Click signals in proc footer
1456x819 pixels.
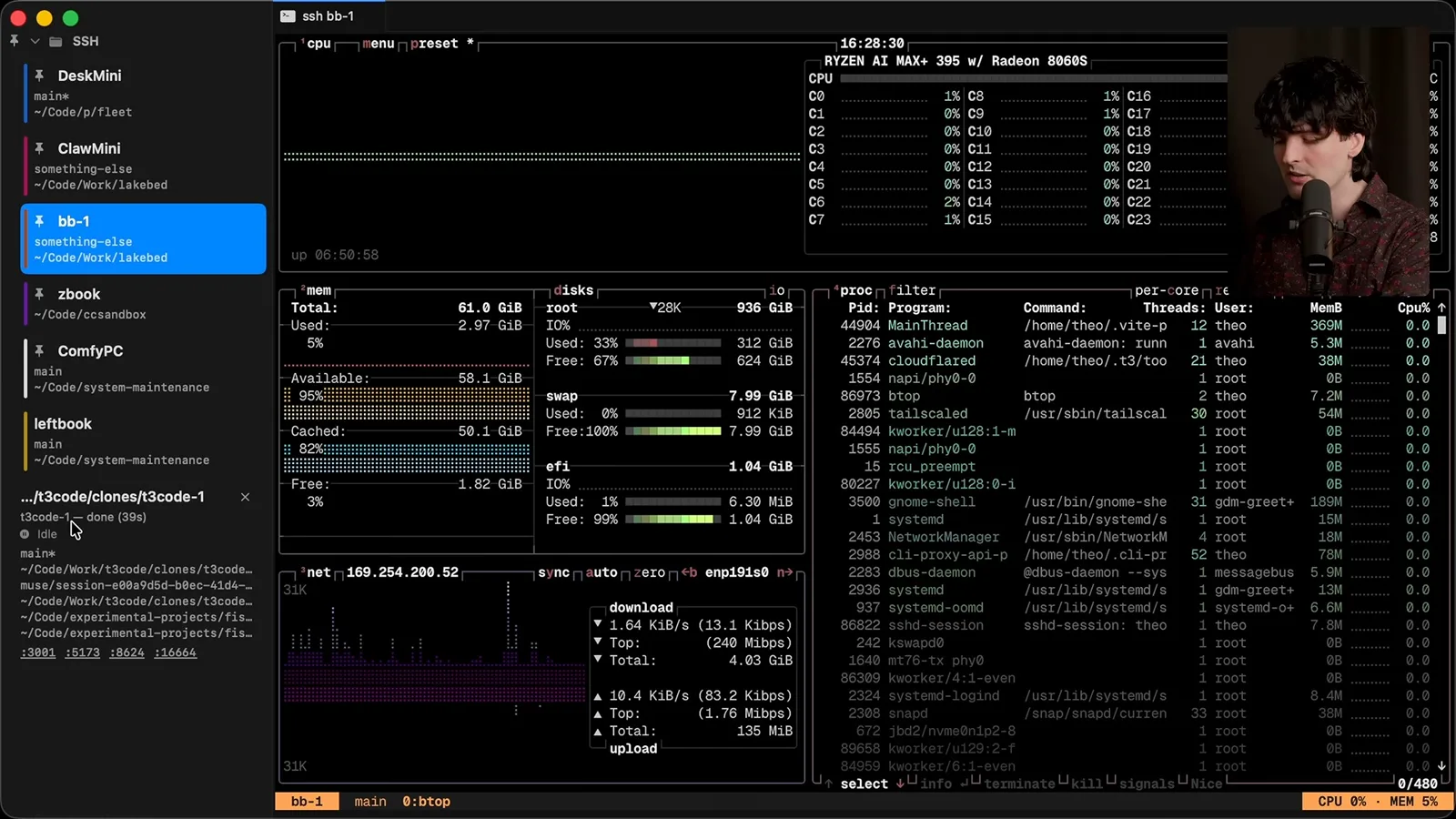pyautogui.click(x=1146, y=784)
